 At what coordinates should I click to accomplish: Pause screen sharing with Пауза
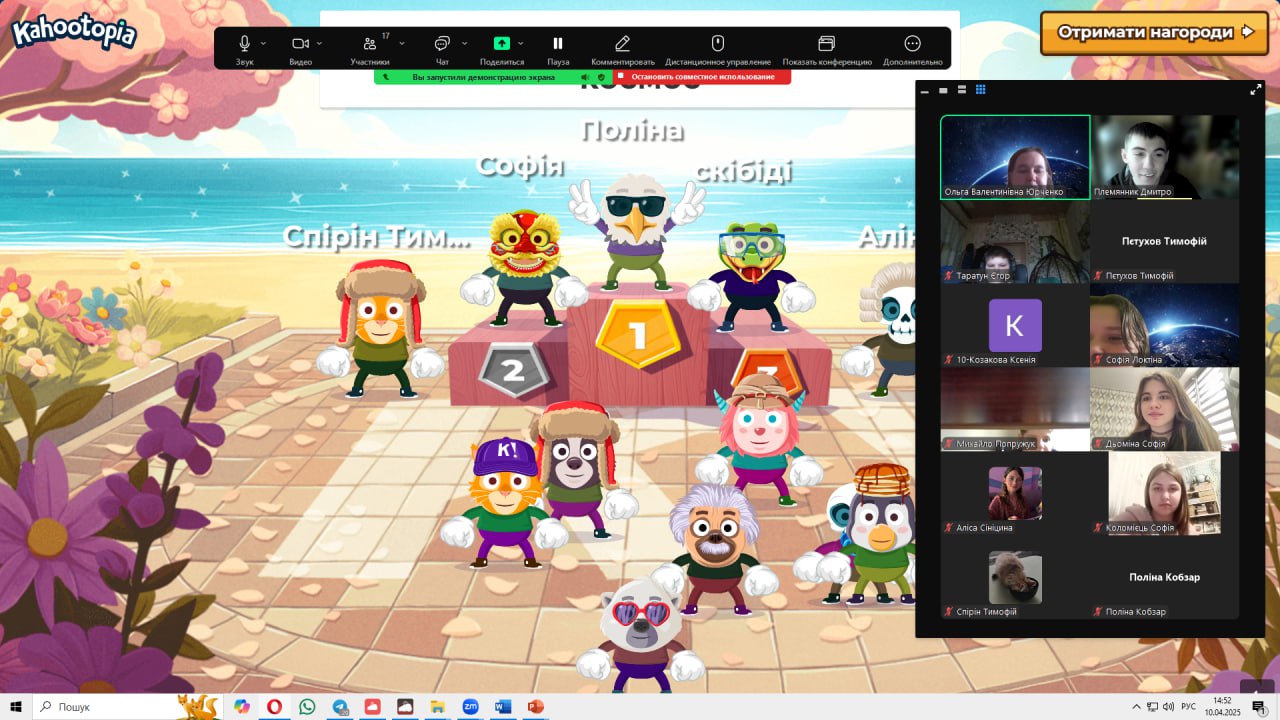tap(558, 44)
